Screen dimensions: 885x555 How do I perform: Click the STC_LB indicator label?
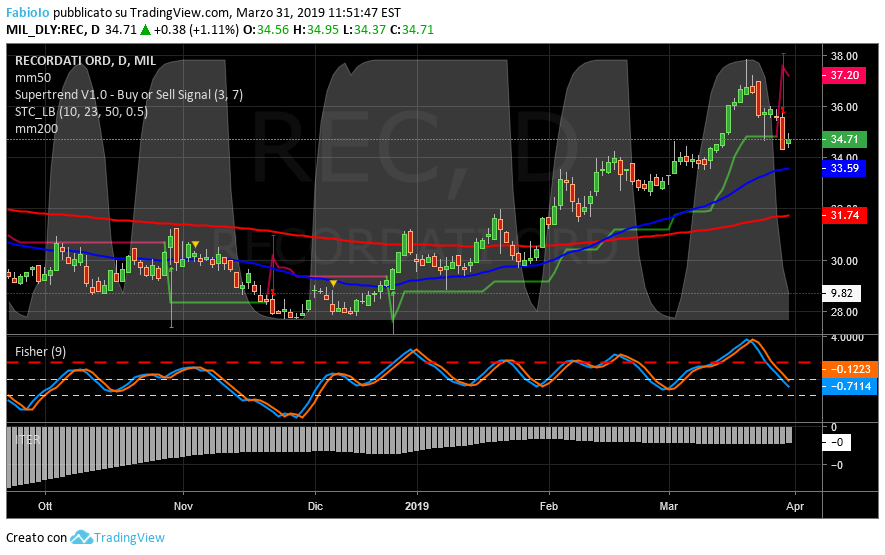[x=81, y=111]
